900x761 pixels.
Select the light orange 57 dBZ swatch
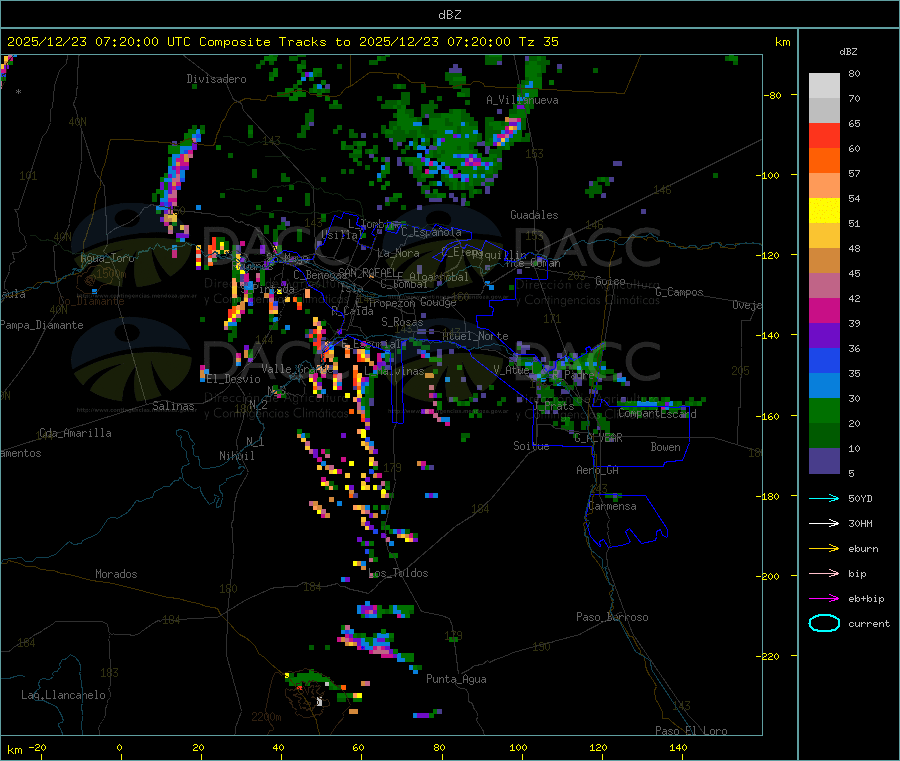click(x=824, y=185)
